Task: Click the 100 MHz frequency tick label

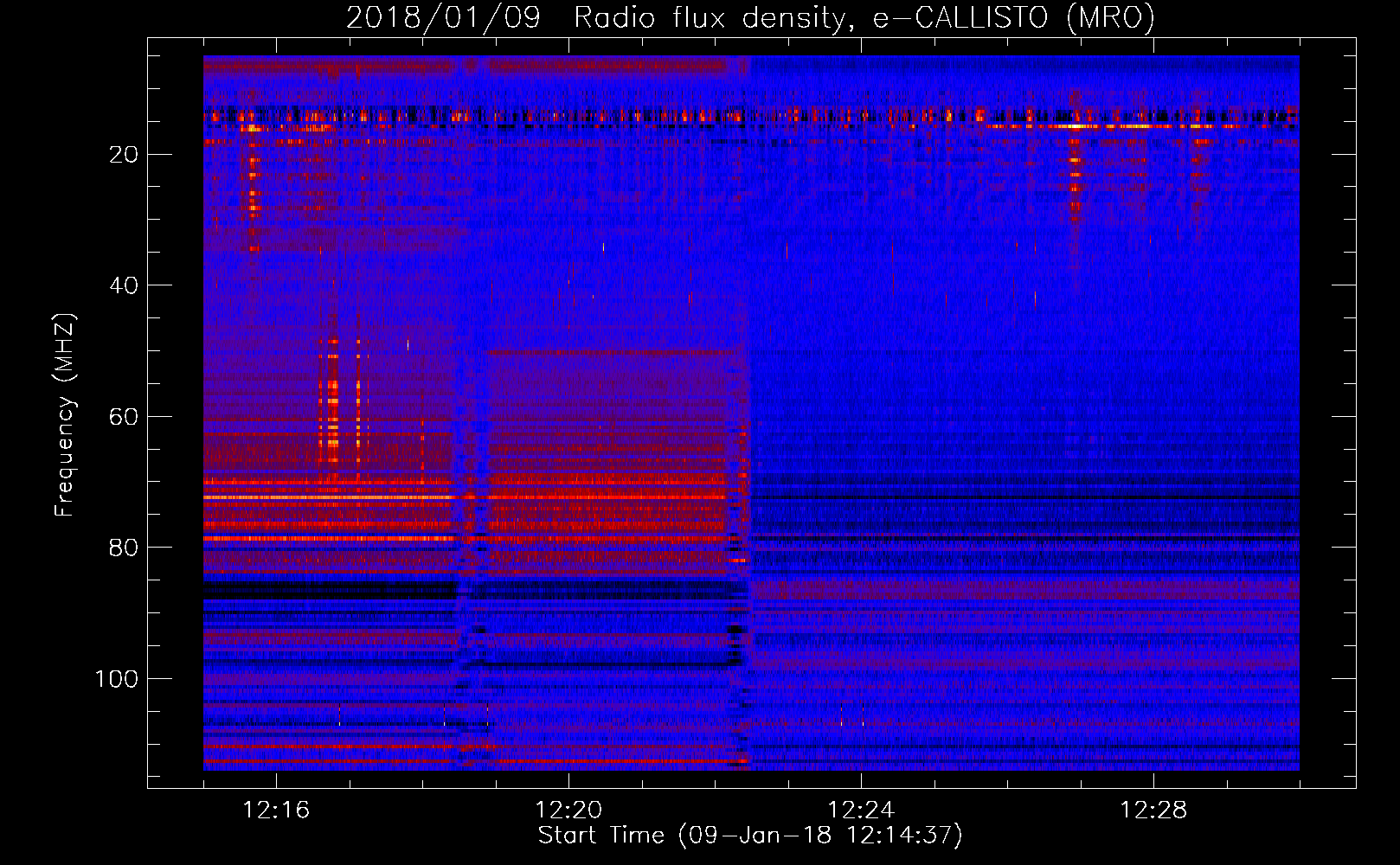Action: [x=117, y=679]
